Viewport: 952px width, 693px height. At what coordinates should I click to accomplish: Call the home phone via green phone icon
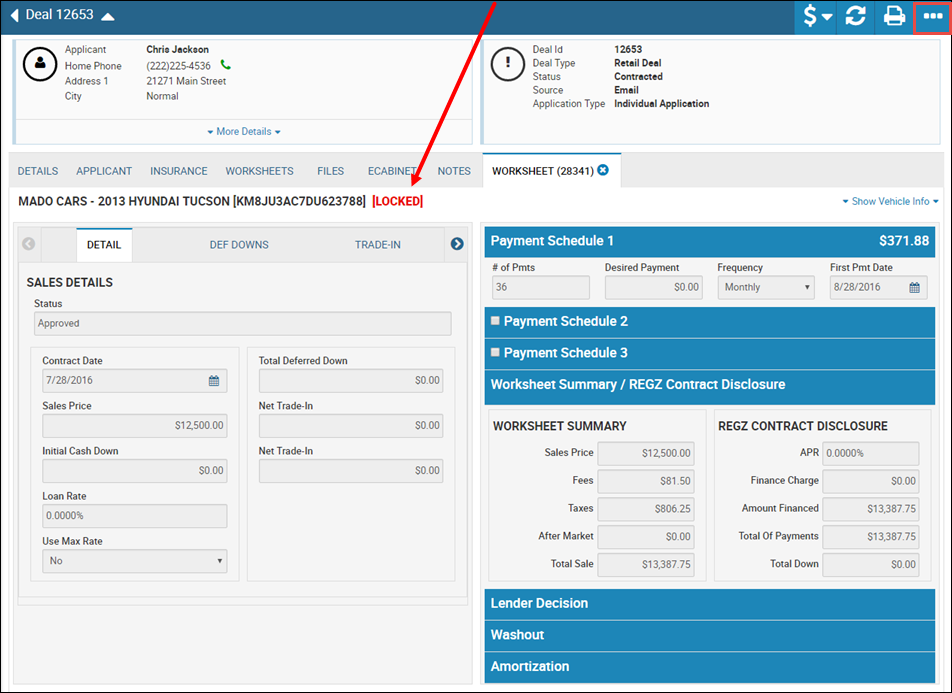point(225,65)
